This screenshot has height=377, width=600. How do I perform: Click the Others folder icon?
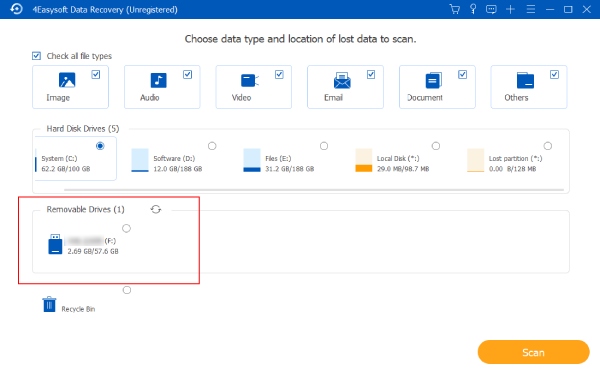525,80
